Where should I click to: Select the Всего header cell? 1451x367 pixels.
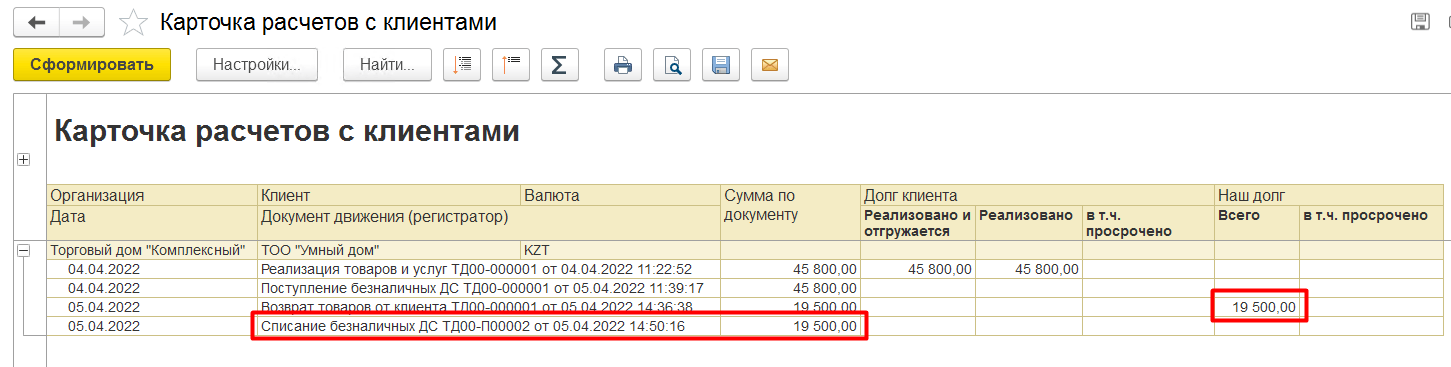(x=1256, y=223)
